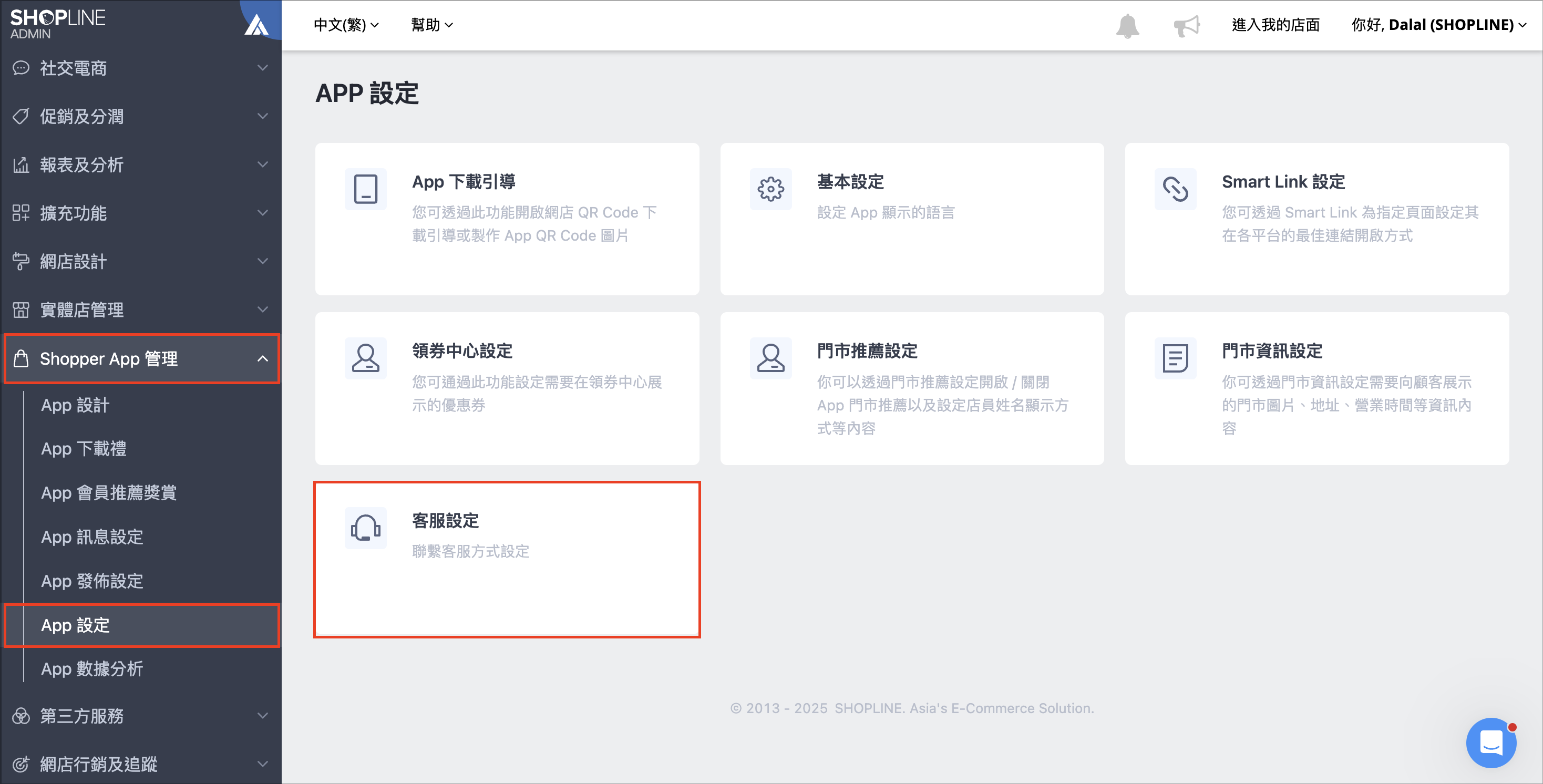
Task: Click the tablet icon for App 下載引導
Action: click(x=365, y=189)
